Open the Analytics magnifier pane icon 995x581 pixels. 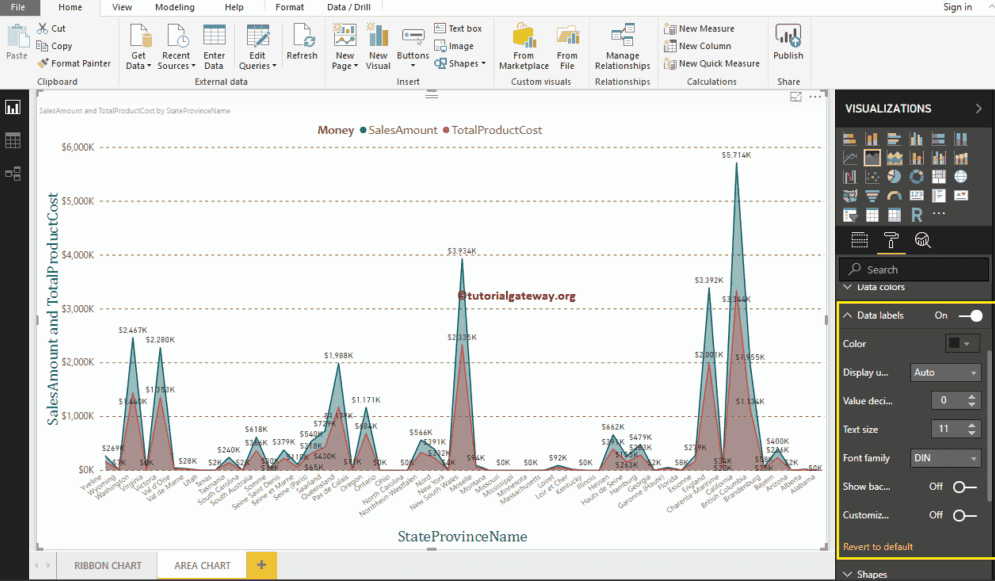922,240
